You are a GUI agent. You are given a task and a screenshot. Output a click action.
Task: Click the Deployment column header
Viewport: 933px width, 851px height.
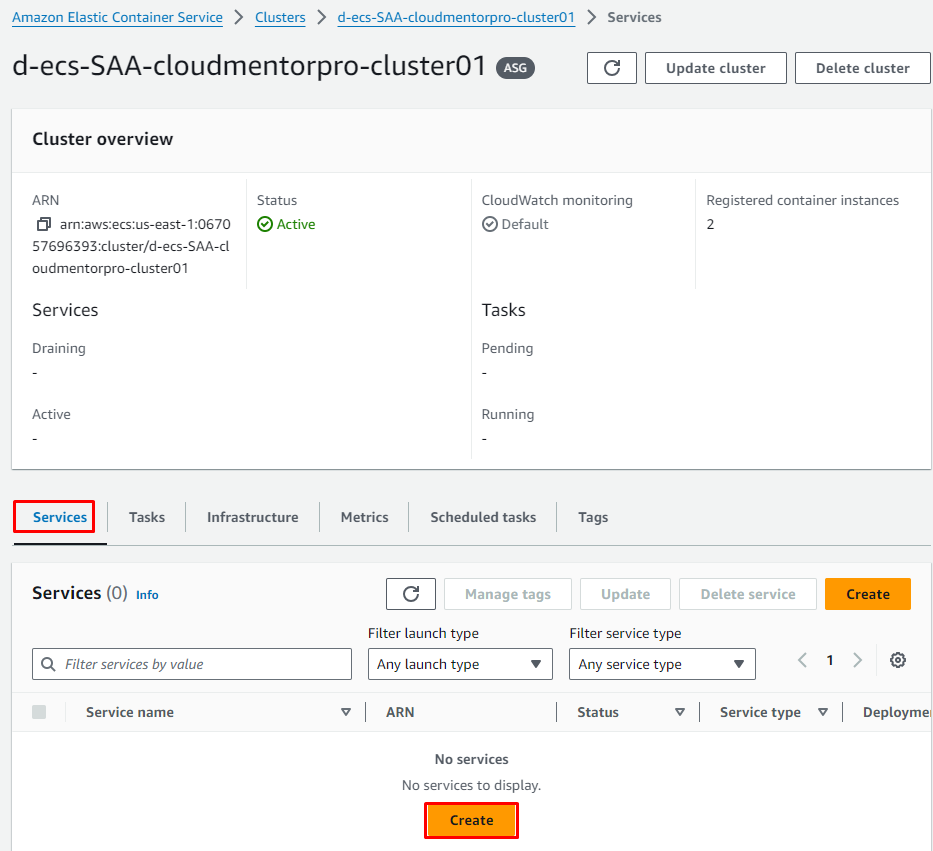tap(897, 712)
